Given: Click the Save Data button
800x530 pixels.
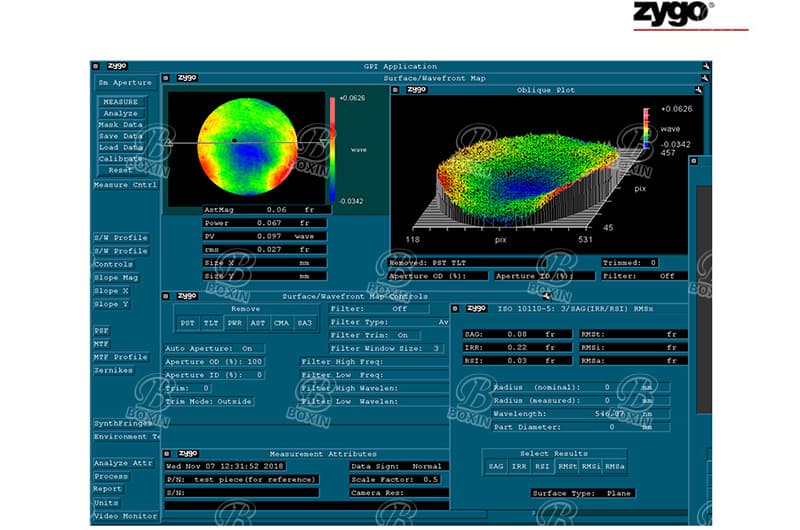Looking at the screenshot, I should coord(121,136).
